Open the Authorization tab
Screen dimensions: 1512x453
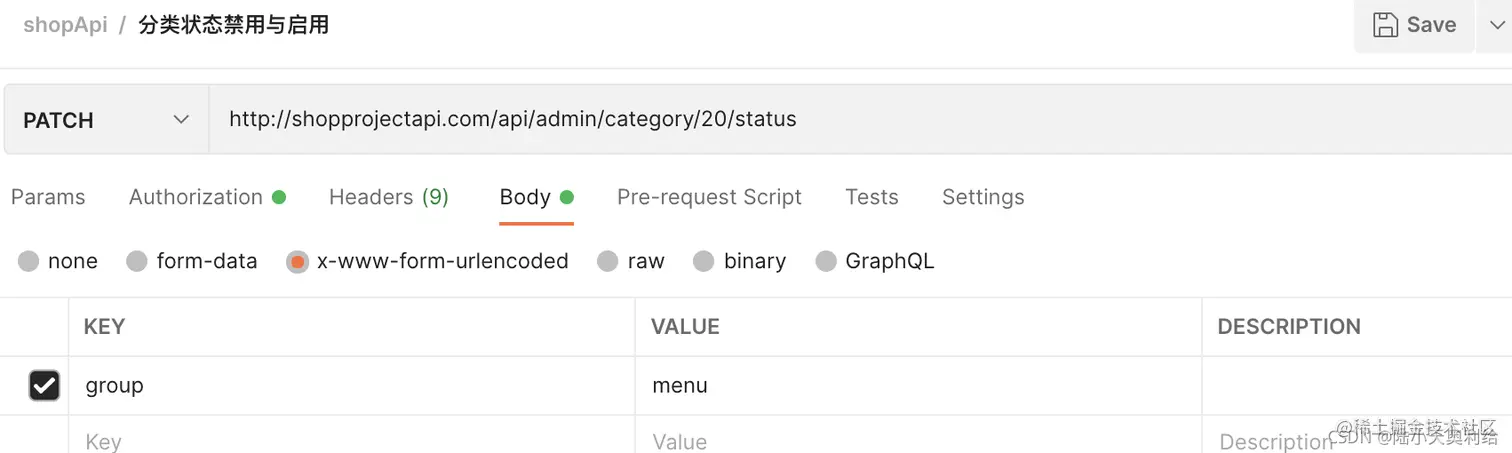[x=196, y=197]
